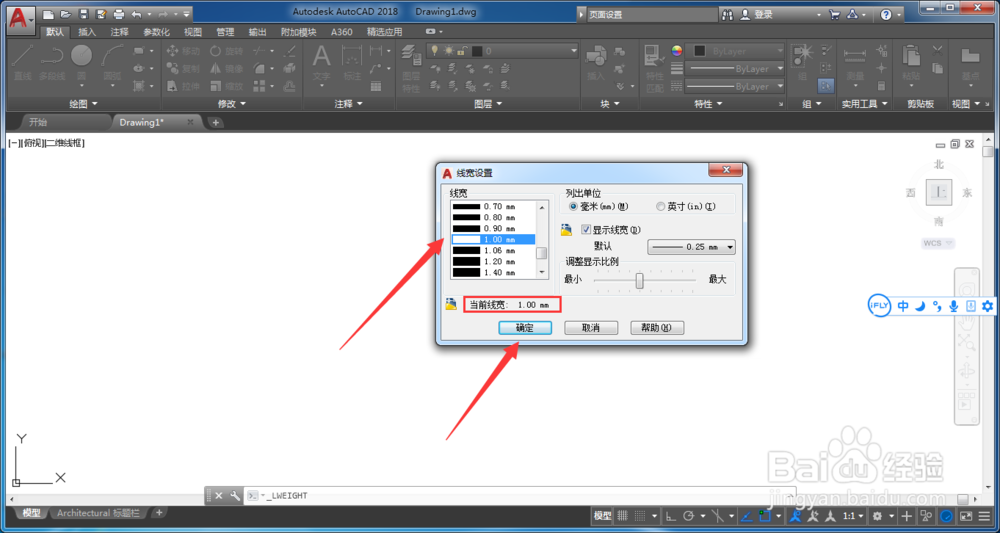Toggle grid display in status bar
1000x533 pixels.
[x=623, y=516]
